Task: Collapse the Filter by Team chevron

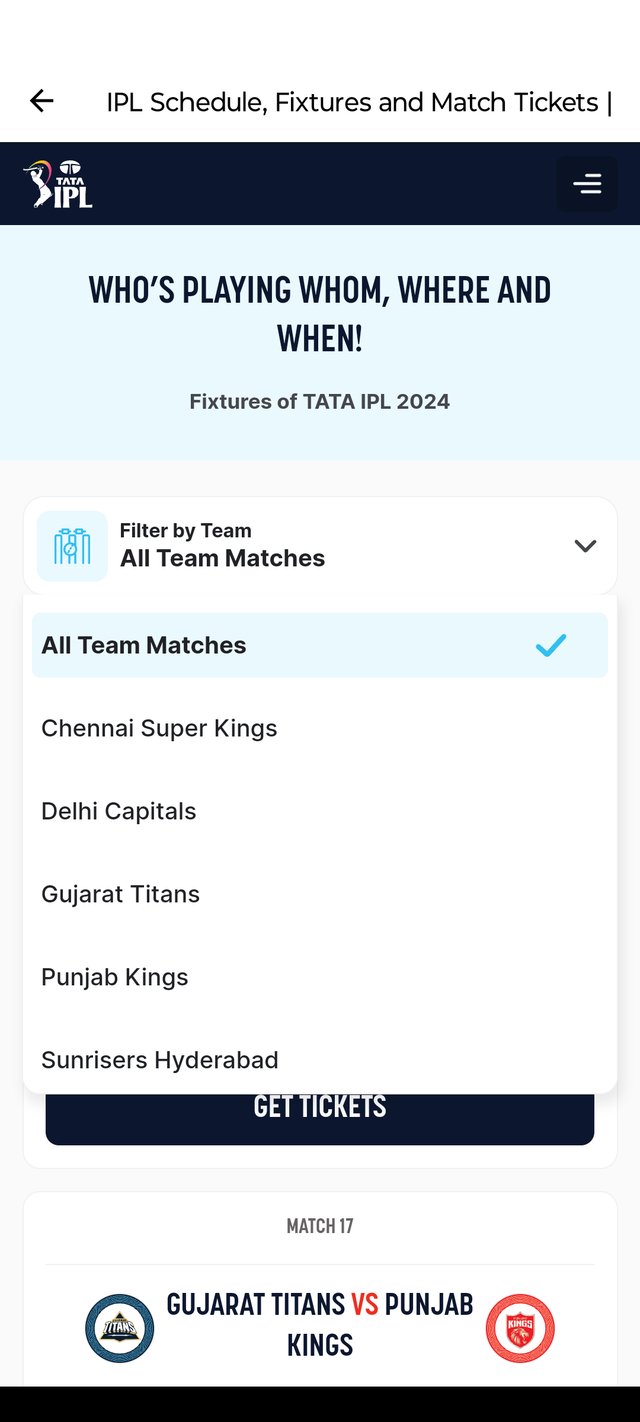Action: [x=585, y=546]
